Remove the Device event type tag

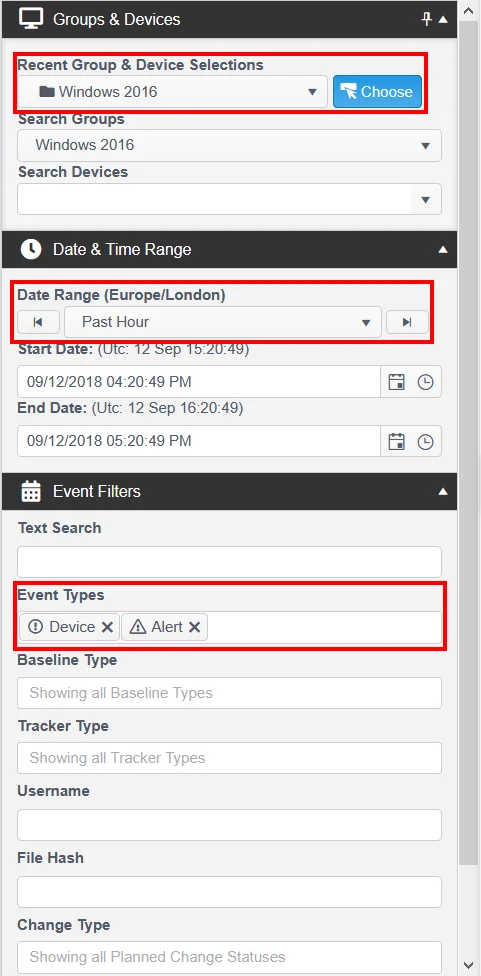(x=107, y=627)
